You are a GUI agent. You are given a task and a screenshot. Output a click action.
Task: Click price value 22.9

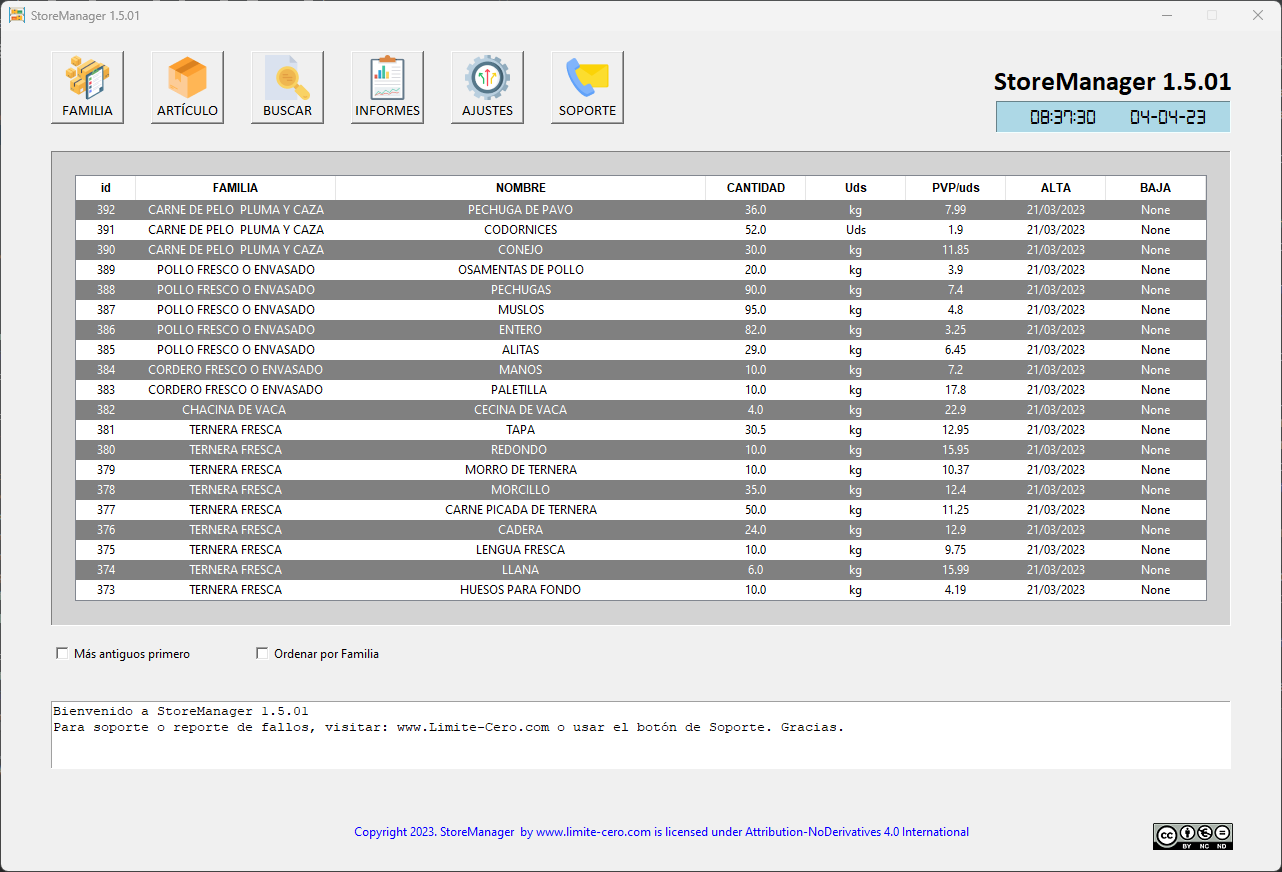956,410
